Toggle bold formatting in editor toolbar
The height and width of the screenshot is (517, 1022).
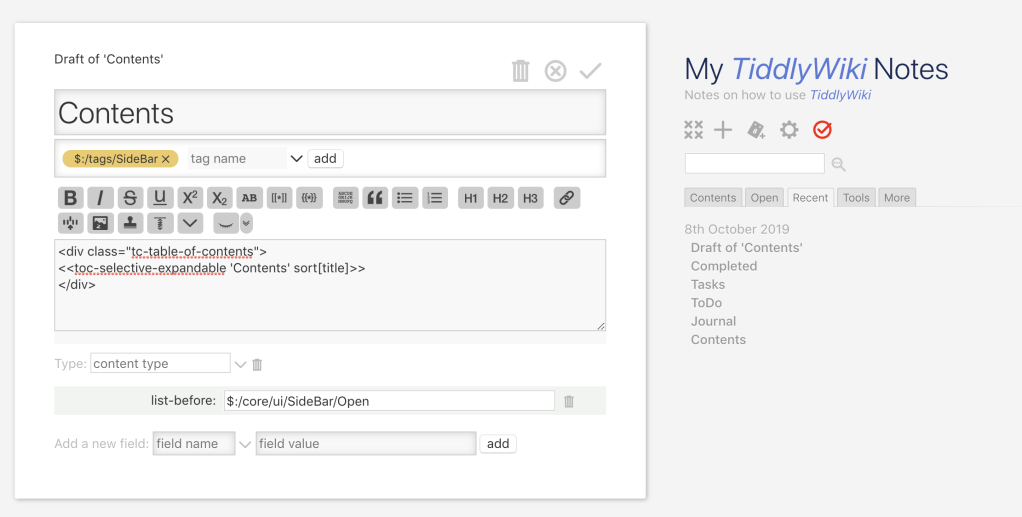point(70,198)
